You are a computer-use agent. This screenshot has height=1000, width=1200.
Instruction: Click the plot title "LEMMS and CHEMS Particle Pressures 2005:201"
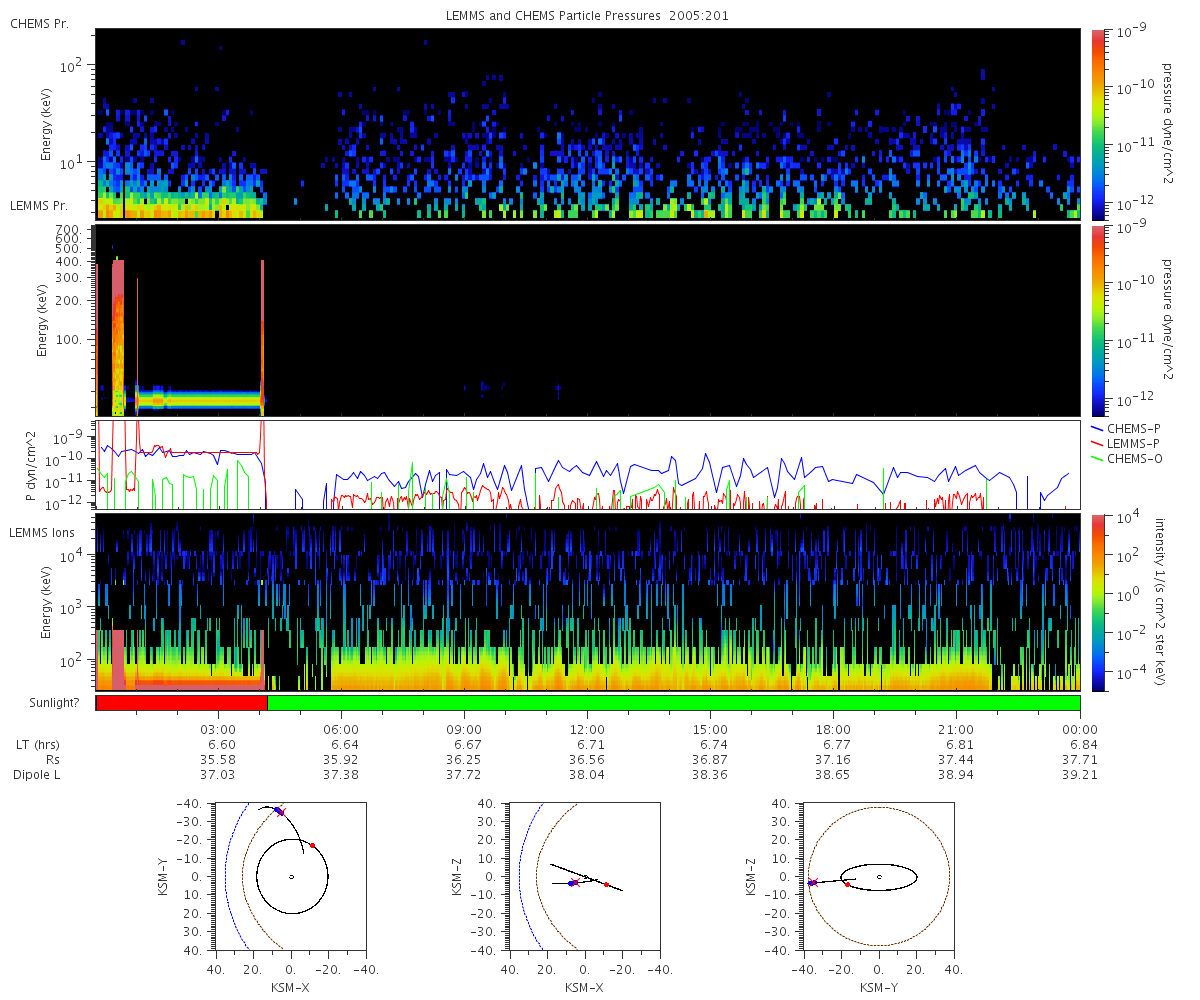point(587,16)
